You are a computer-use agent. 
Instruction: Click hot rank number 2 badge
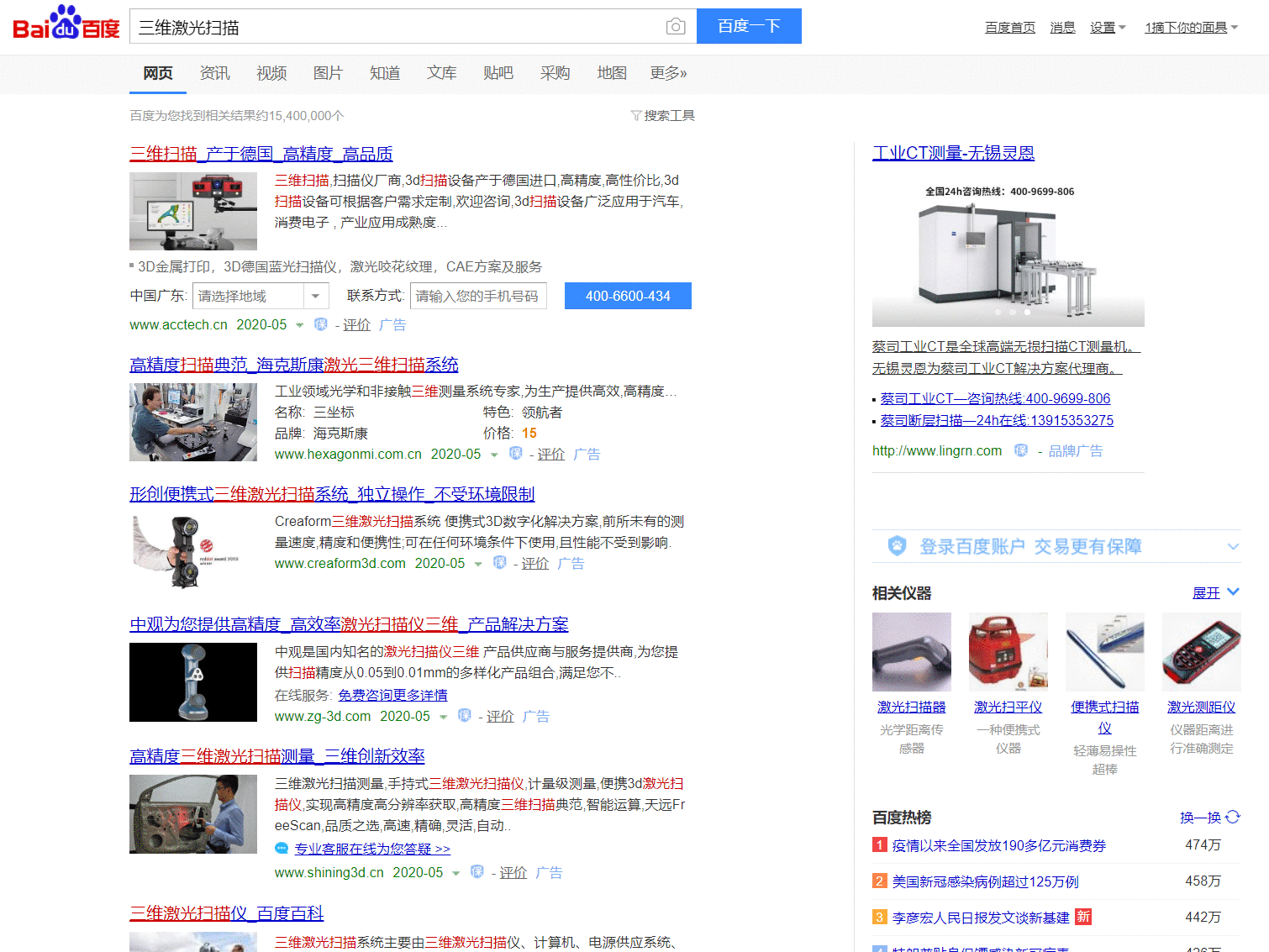click(x=880, y=881)
